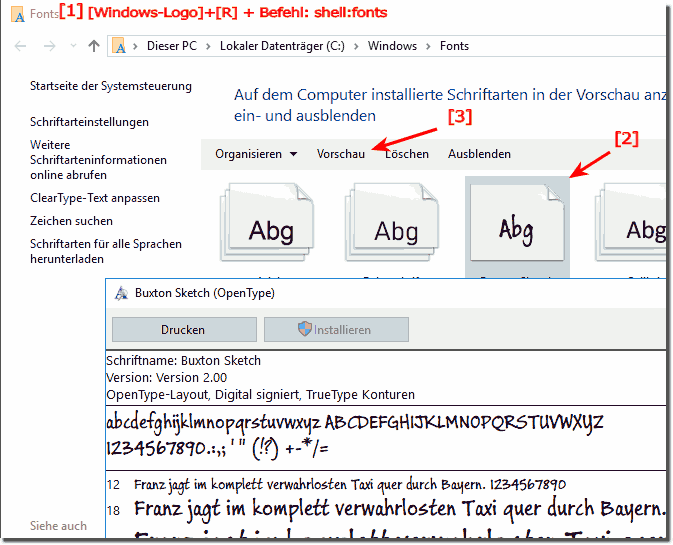The image size is (673, 545).
Task: Select 'Fonts' breadcrumb segment
Action: (x=454, y=45)
